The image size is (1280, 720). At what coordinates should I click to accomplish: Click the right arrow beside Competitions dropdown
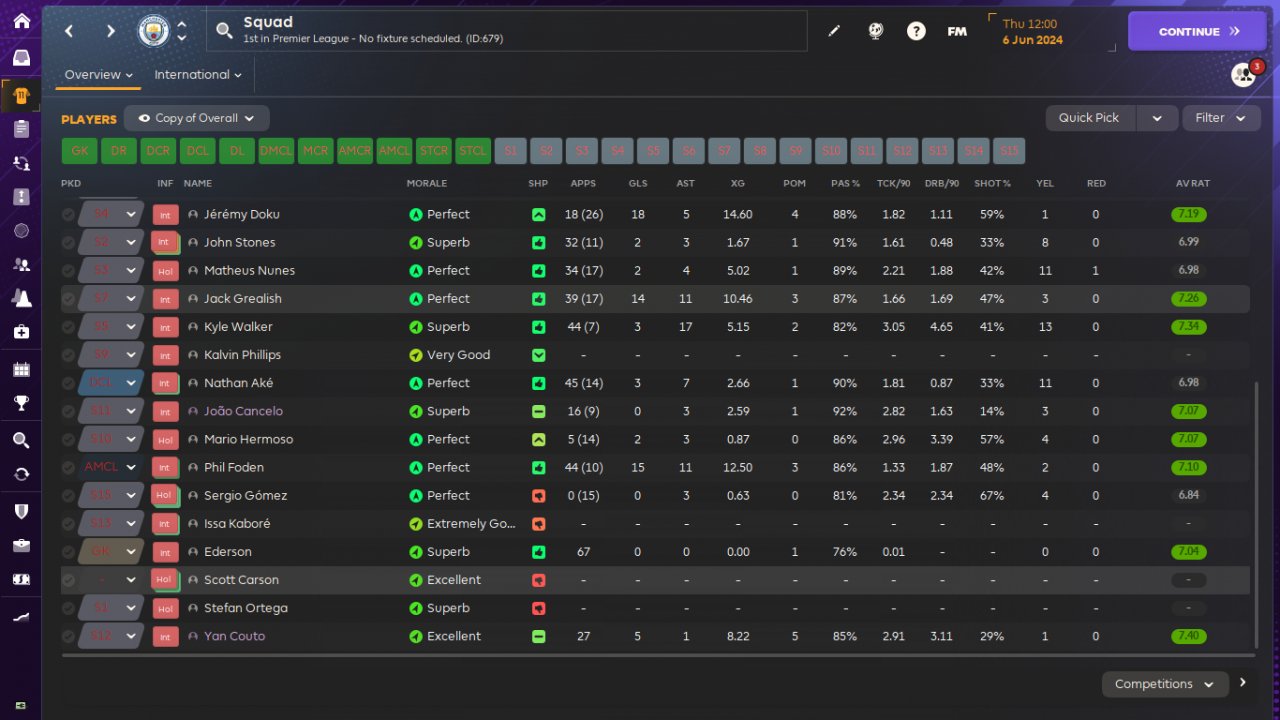click(1243, 683)
